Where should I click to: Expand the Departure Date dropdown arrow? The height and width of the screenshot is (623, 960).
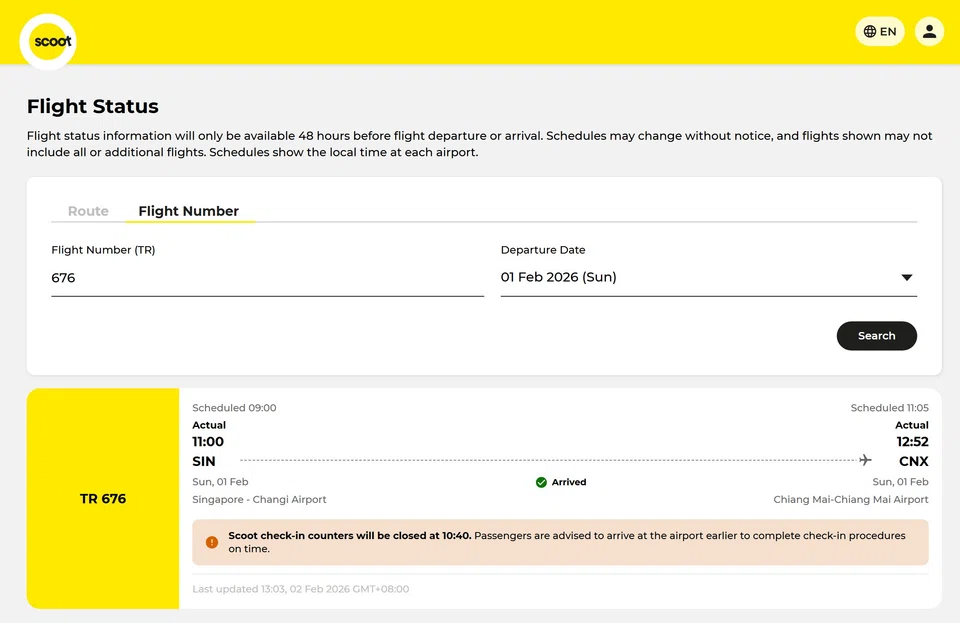point(906,278)
